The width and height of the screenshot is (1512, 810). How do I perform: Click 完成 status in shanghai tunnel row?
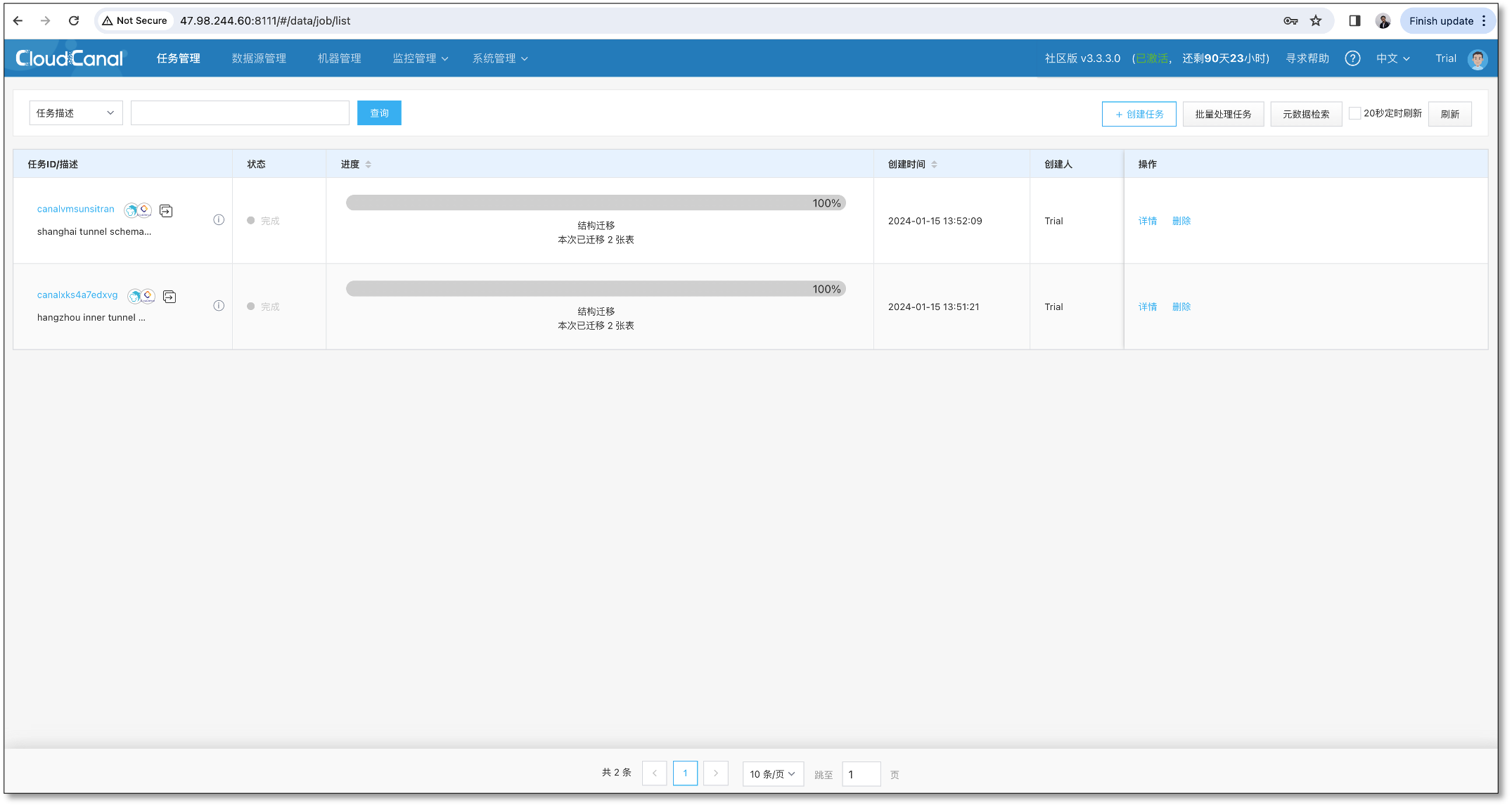[x=264, y=221]
